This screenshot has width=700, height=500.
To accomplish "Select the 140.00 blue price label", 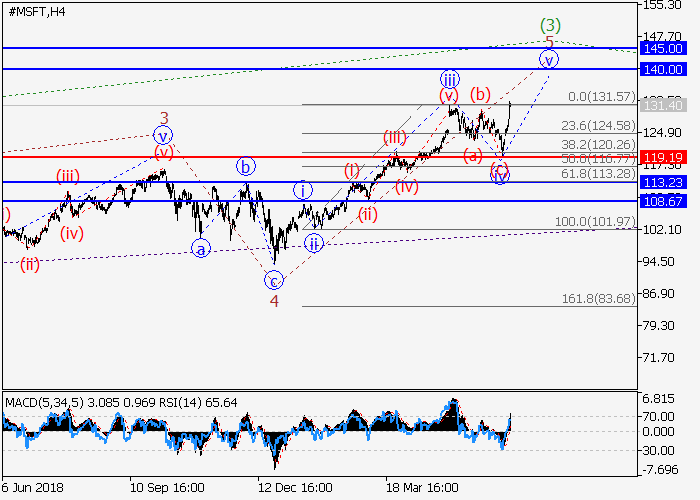I will click(663, 69).
